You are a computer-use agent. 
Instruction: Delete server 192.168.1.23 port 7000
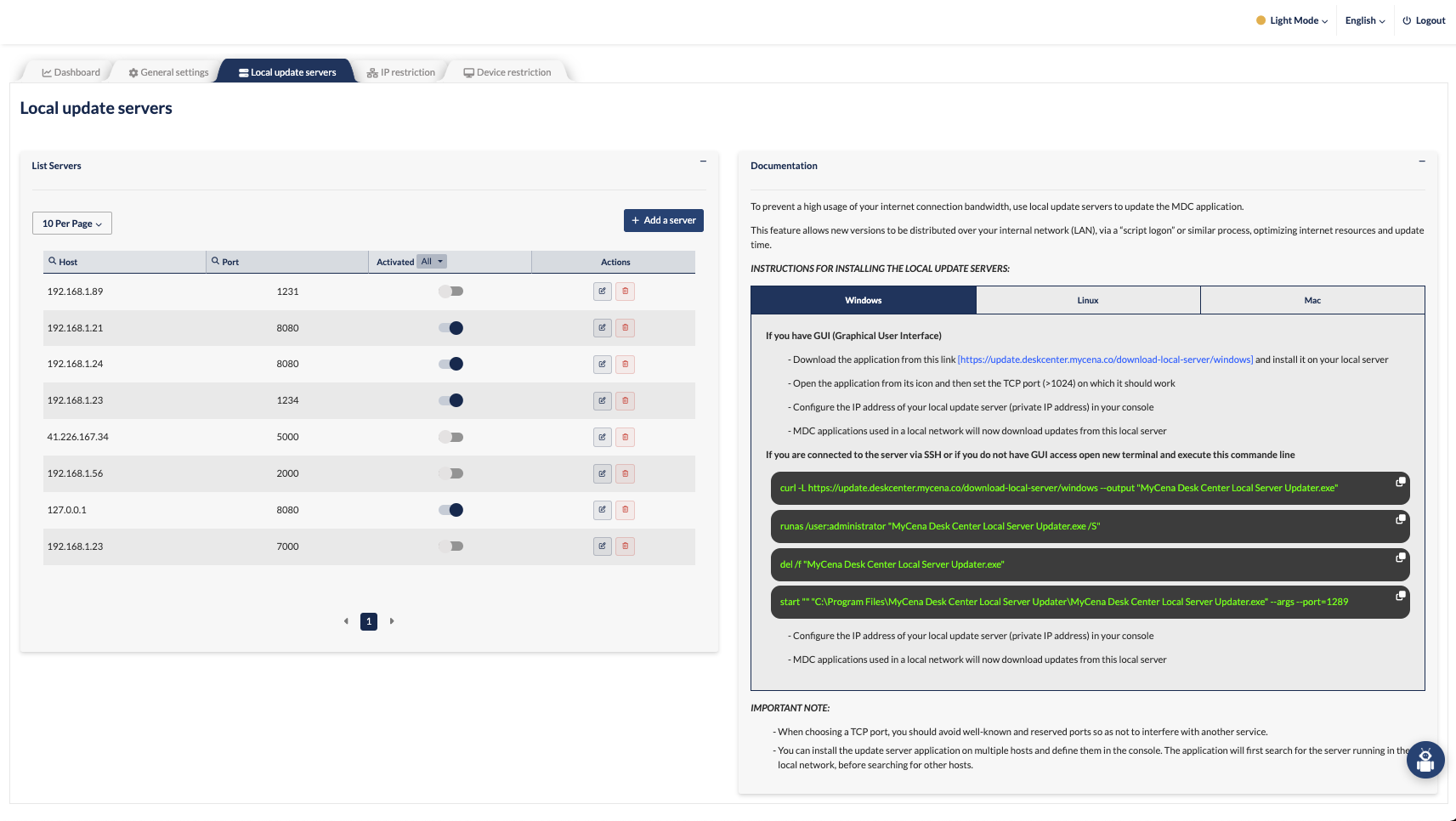tap(626, 546)
